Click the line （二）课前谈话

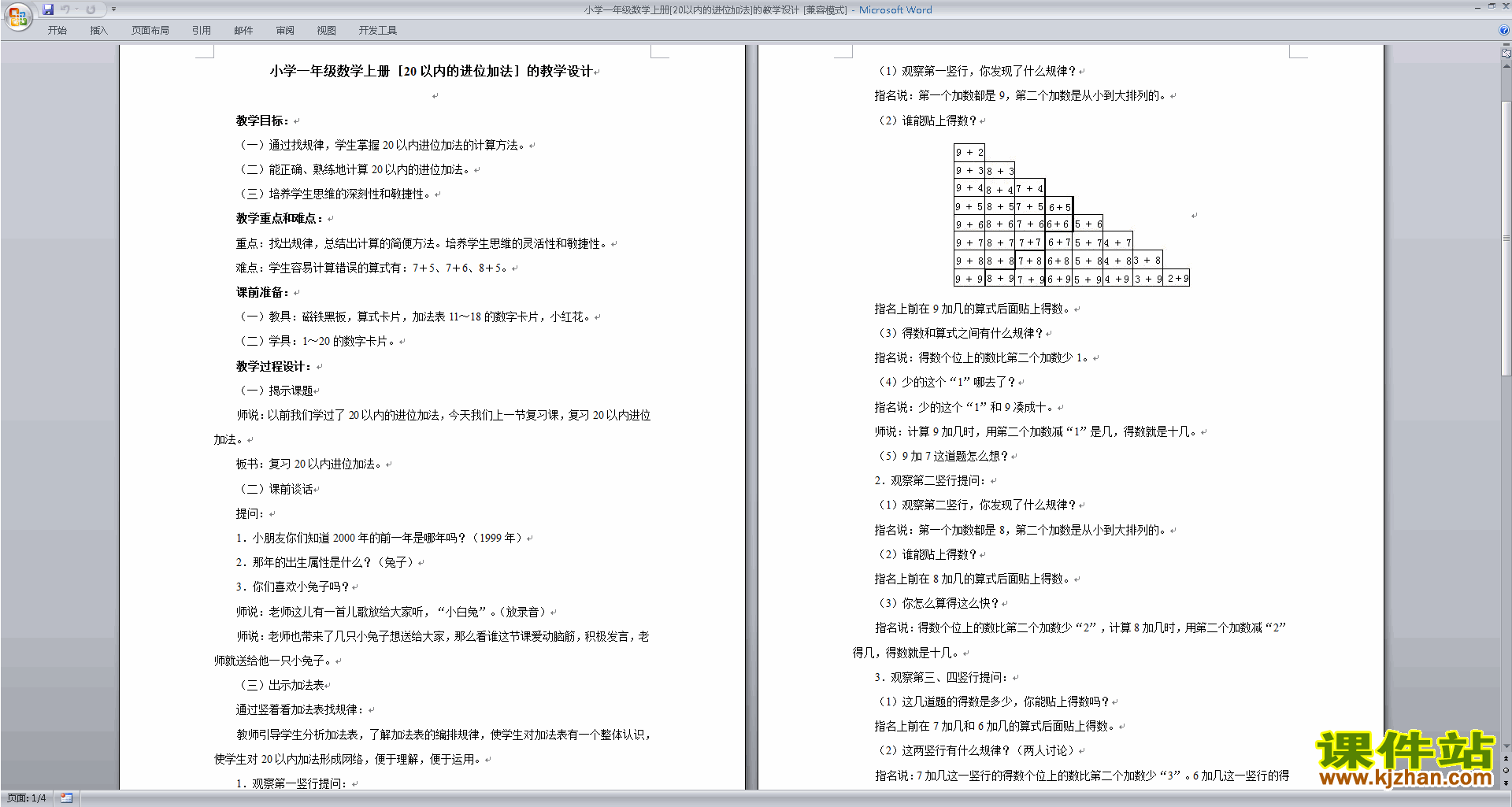pyautogui.click(x=275, y=489)
